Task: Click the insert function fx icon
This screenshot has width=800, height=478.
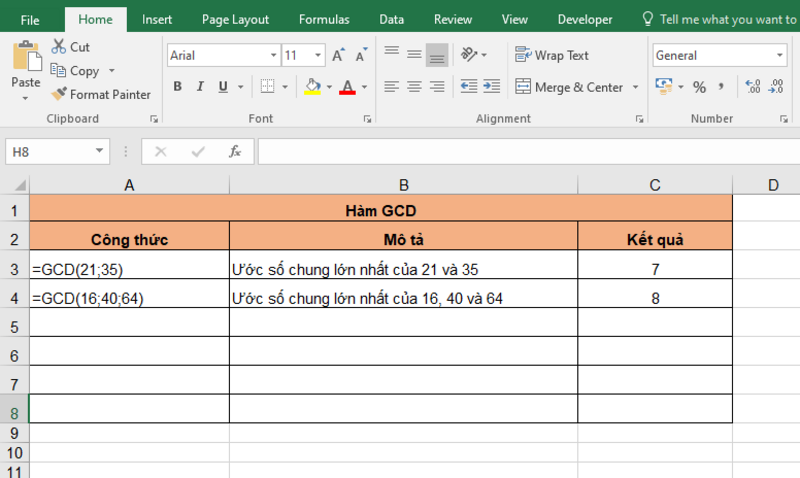Action: (235, 151)
